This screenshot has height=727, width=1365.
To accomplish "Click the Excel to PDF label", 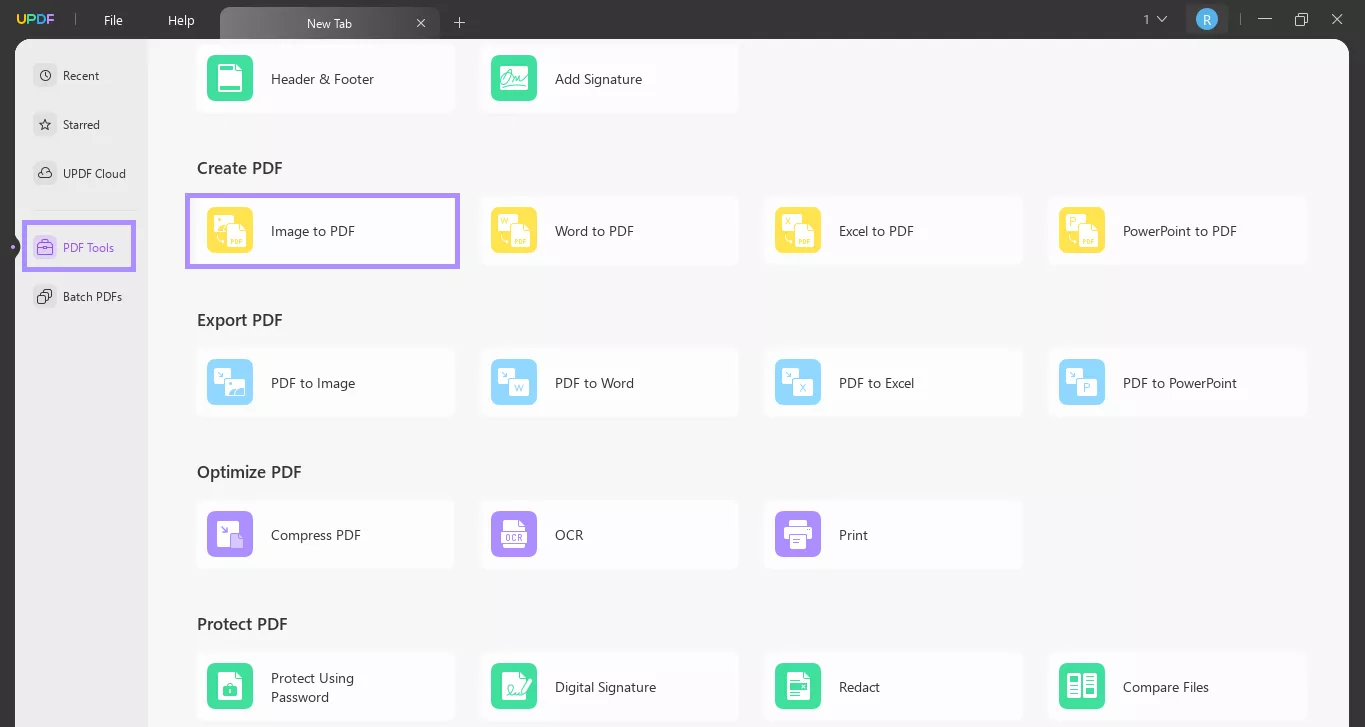I will pyautogui.click(x=876, y=231).
